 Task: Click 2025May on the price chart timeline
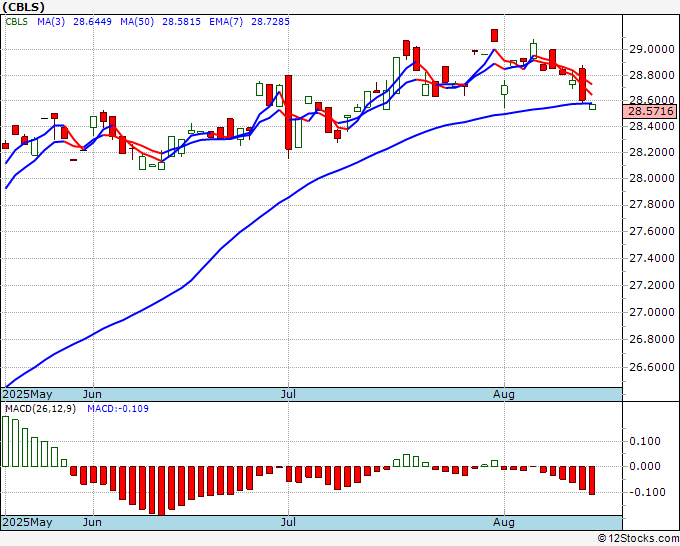[x=28, y=394]
